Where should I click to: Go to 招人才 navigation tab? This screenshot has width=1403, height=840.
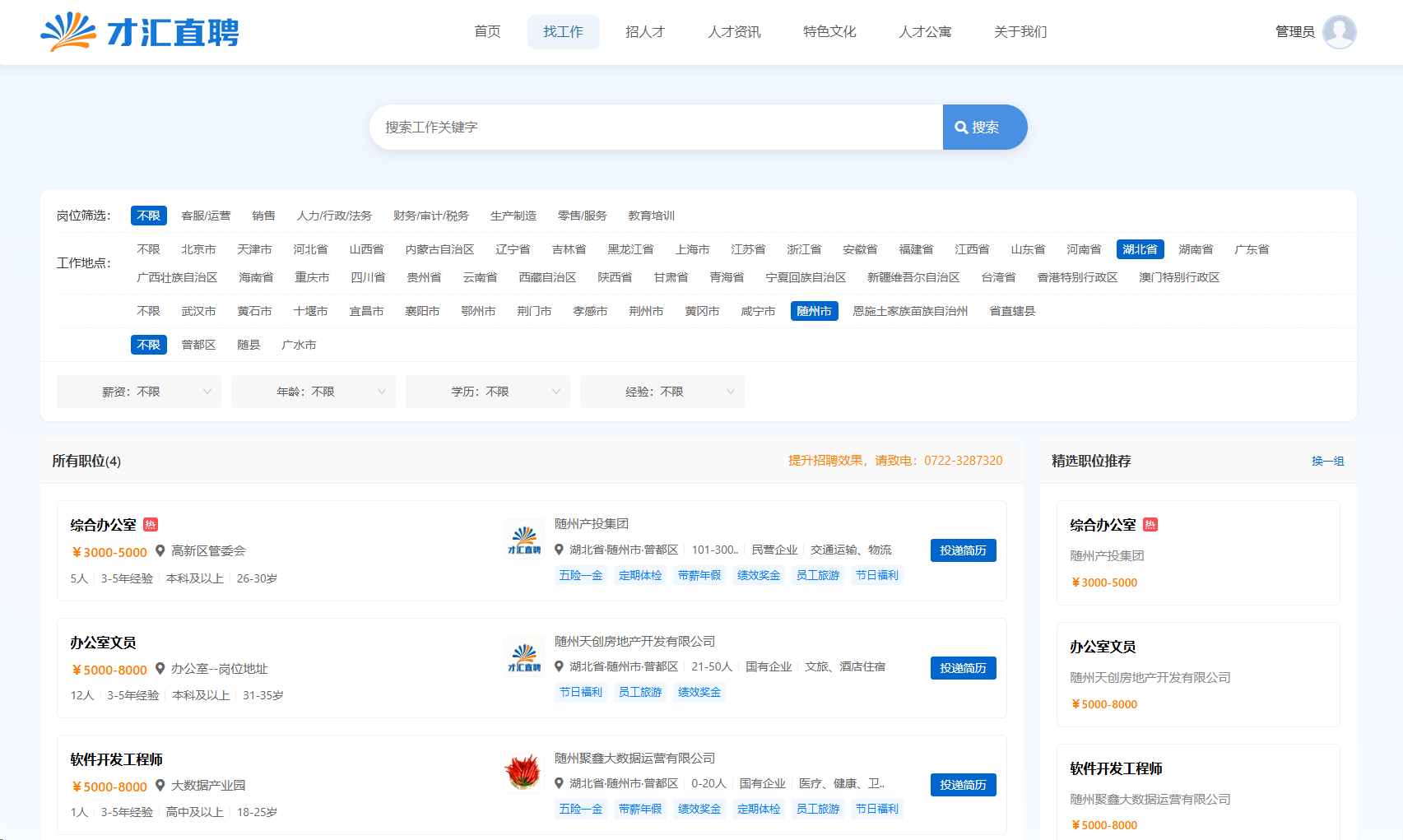coord(645,32)
